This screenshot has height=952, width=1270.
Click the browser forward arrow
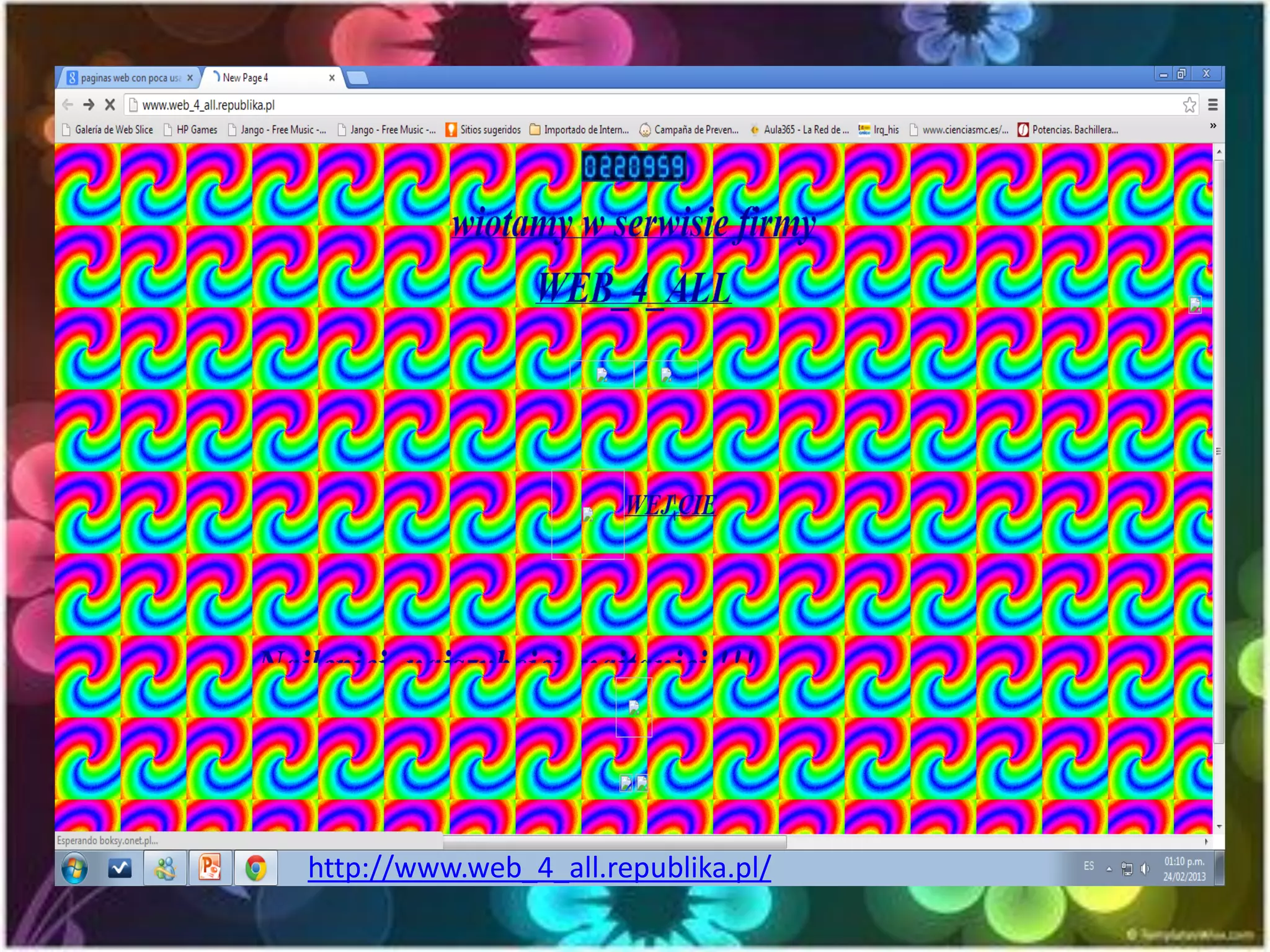coord(89,105)
